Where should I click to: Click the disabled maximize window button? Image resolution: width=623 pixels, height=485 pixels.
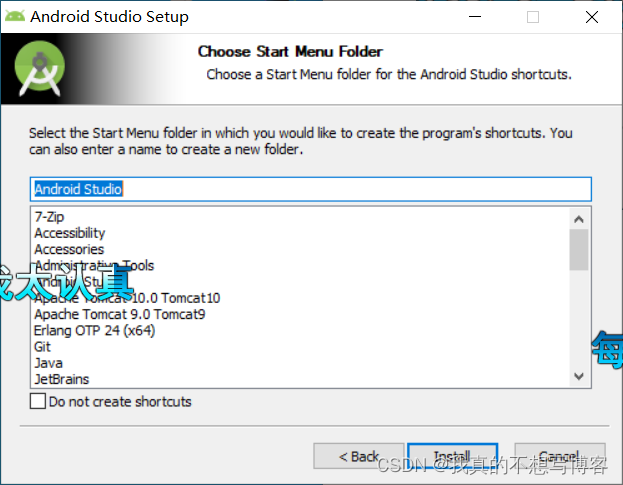pos(533,17)
